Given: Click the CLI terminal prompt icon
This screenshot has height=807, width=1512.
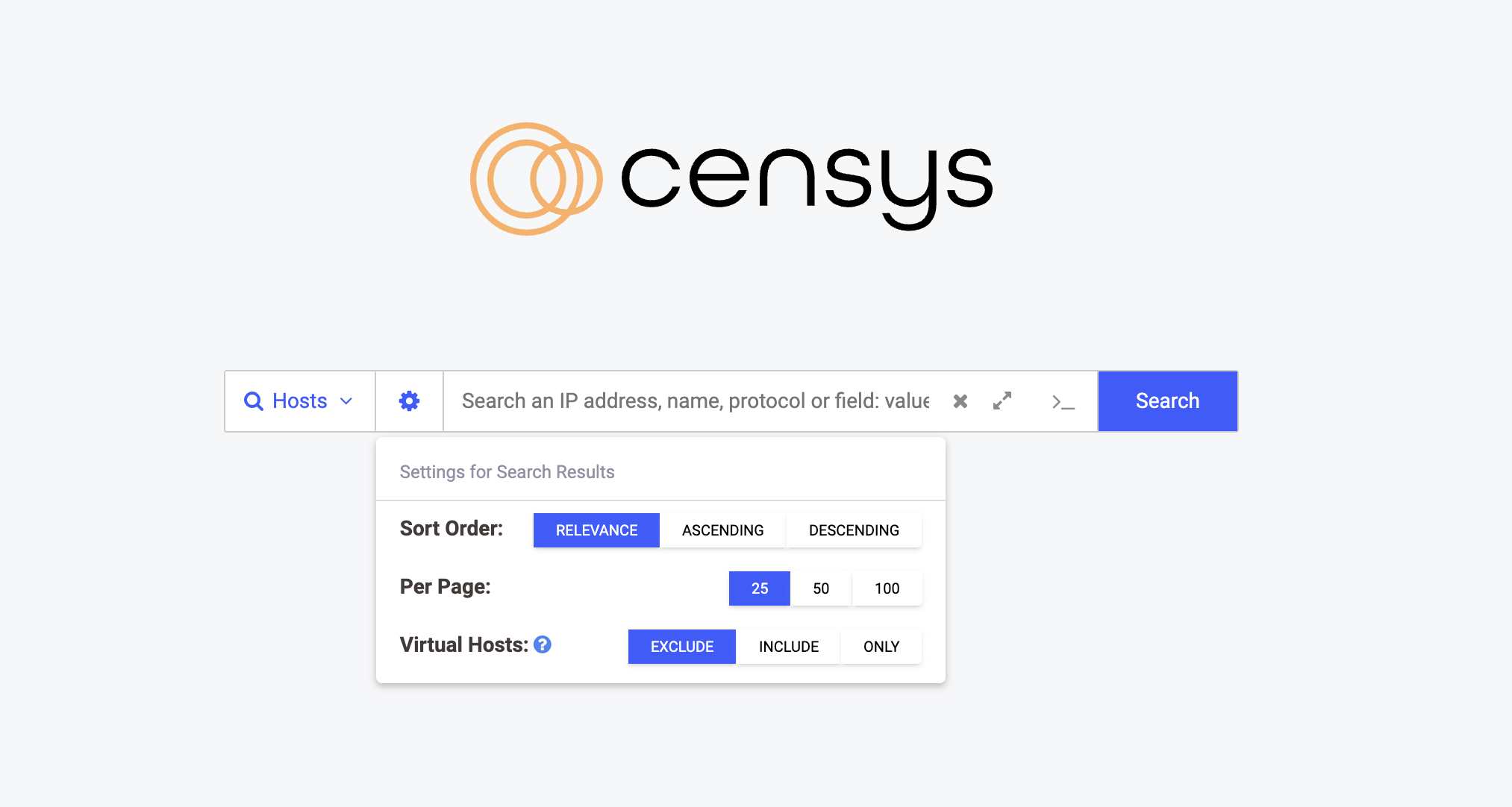Looking at the screenshot, I should tap(1062, 400).
